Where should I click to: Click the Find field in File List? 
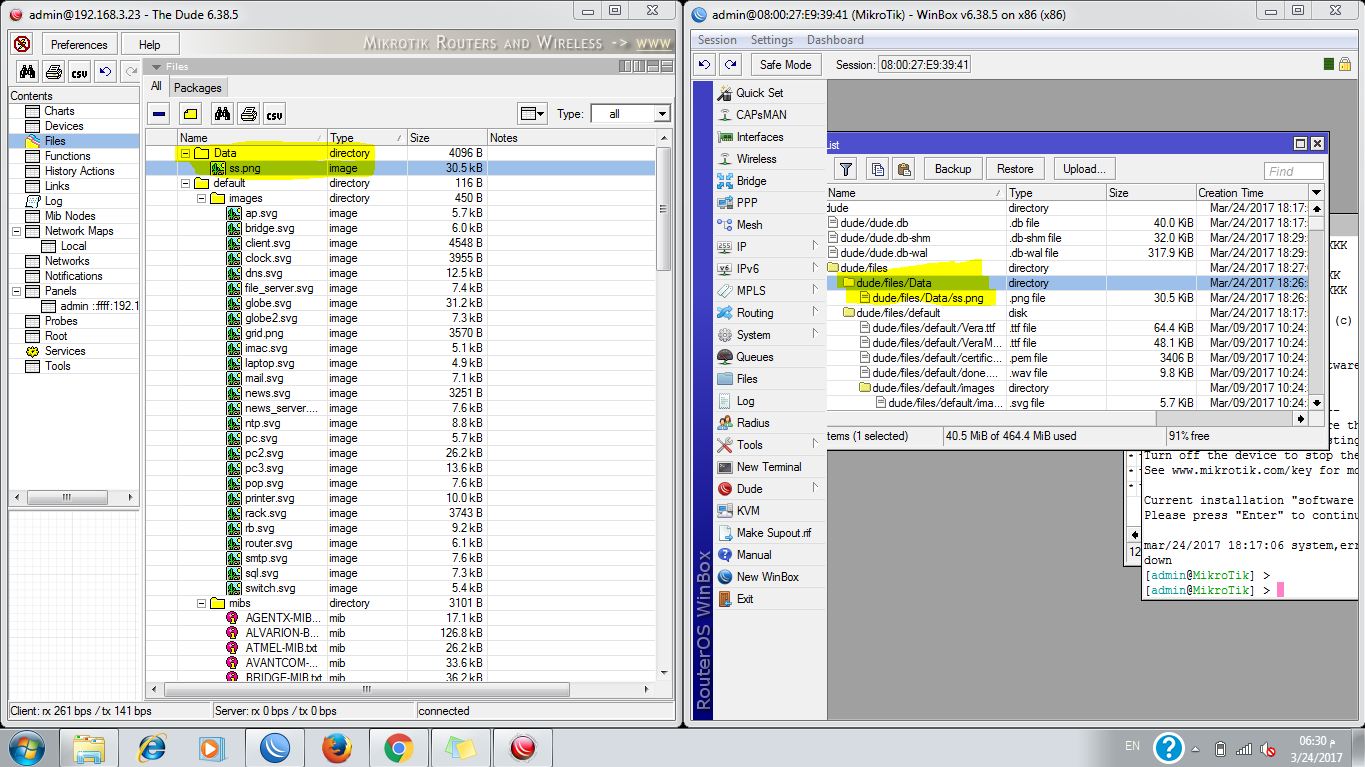pyautogui.click(x=1293, y=171)
